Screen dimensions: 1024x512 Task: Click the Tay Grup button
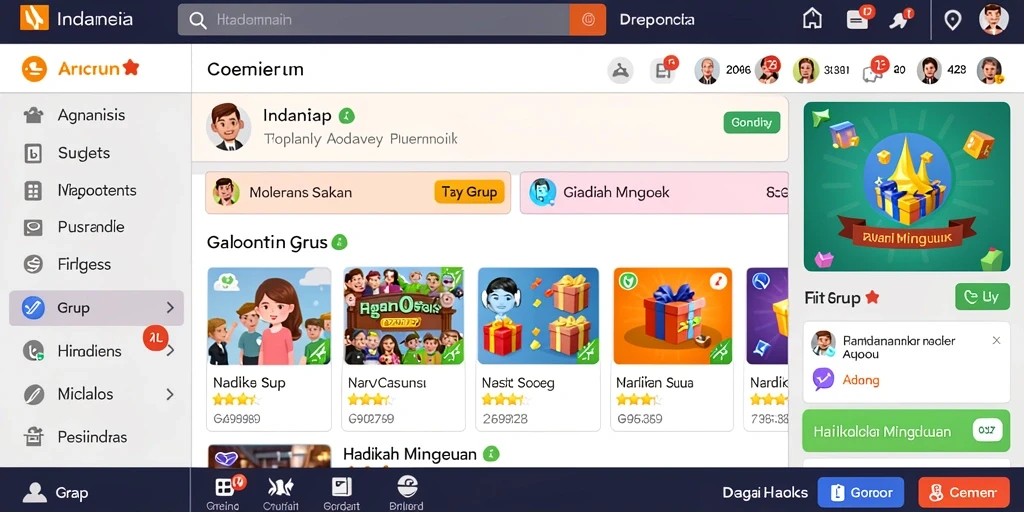coord(469,192)
